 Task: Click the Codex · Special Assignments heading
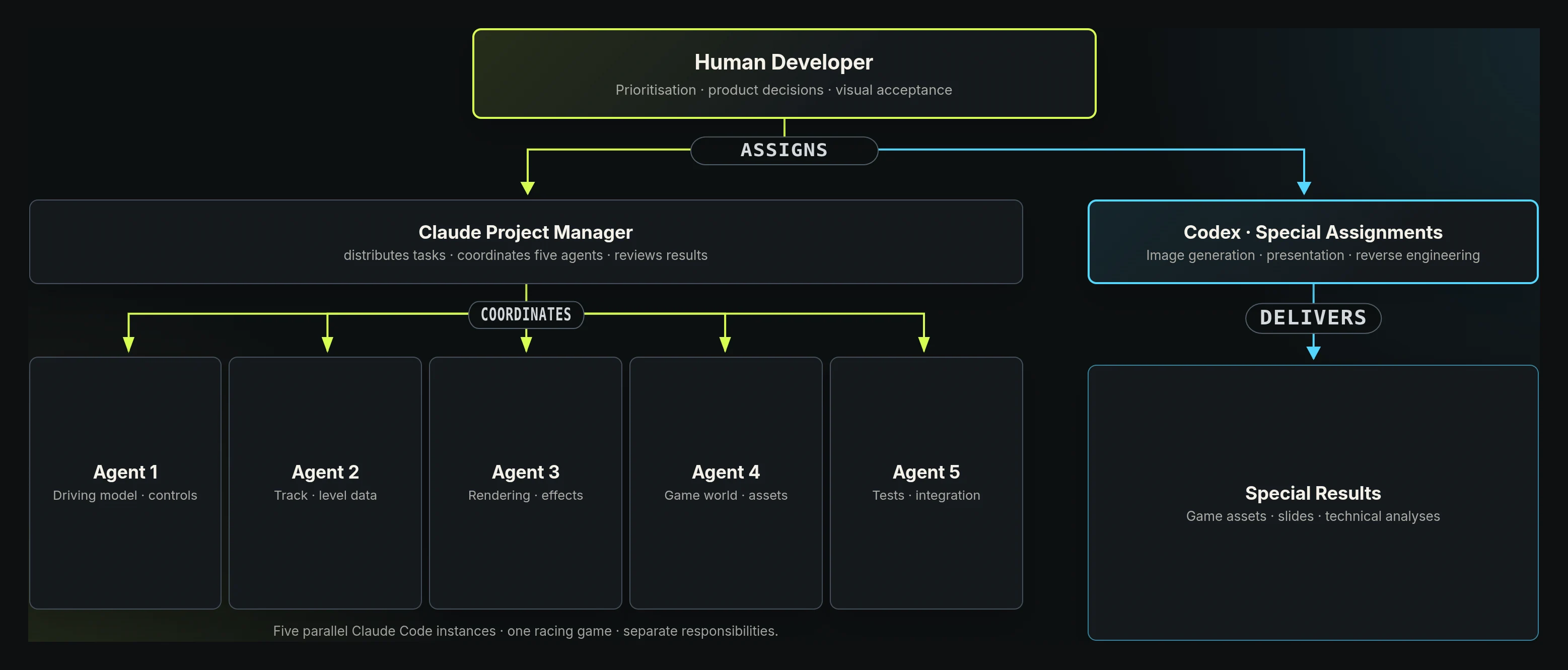(x=1313, y=232)
